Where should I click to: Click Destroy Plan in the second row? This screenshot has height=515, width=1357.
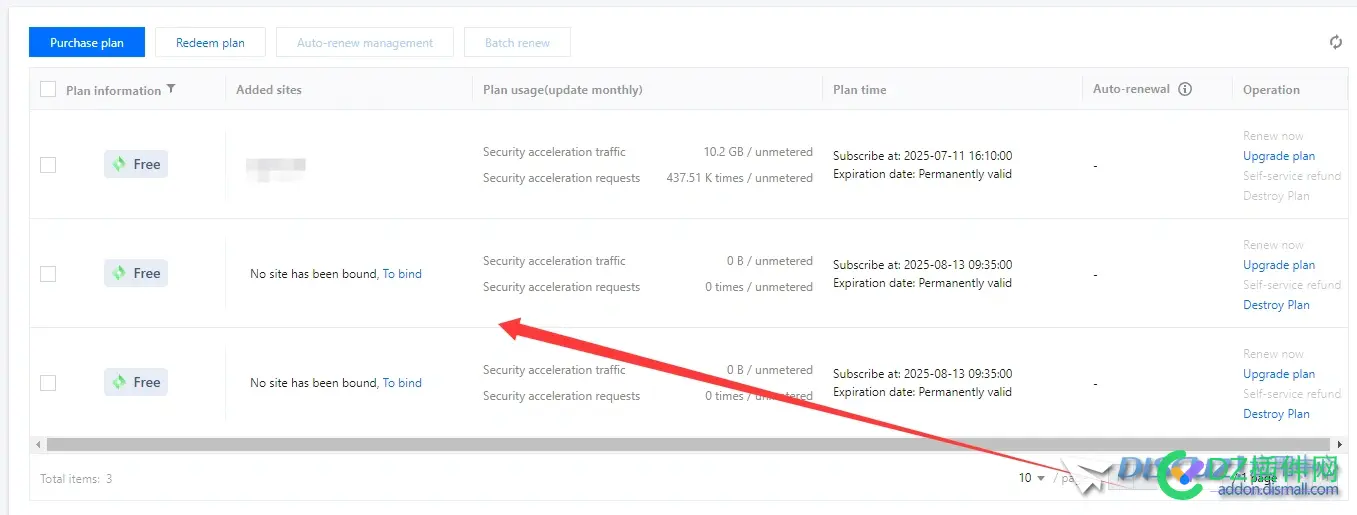(x=1275, y=305)
